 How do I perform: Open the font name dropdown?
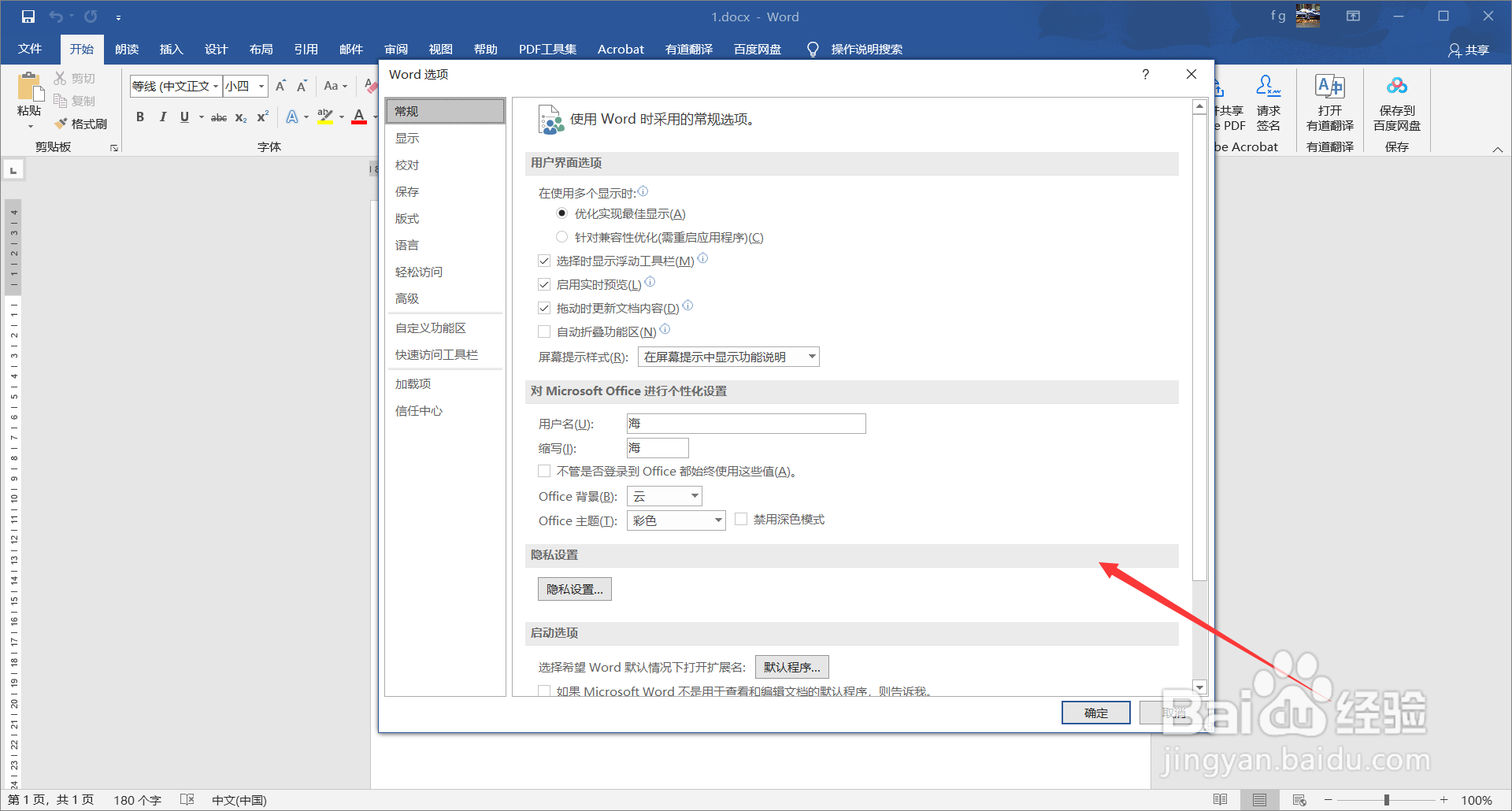click(216, 86)
